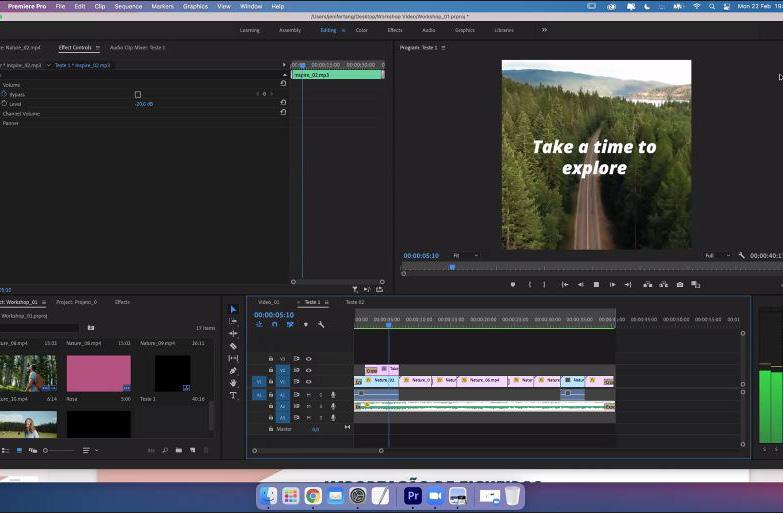Select the Selection tool arrow
The height and width of the screenshot is (513, 783).
(x=233, y=309)
